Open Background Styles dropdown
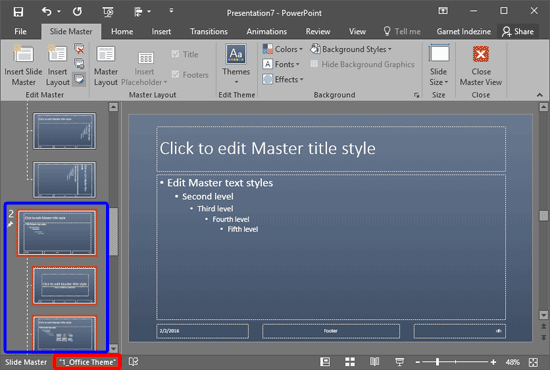Screen dimensions: 550x370 (351, 49)
